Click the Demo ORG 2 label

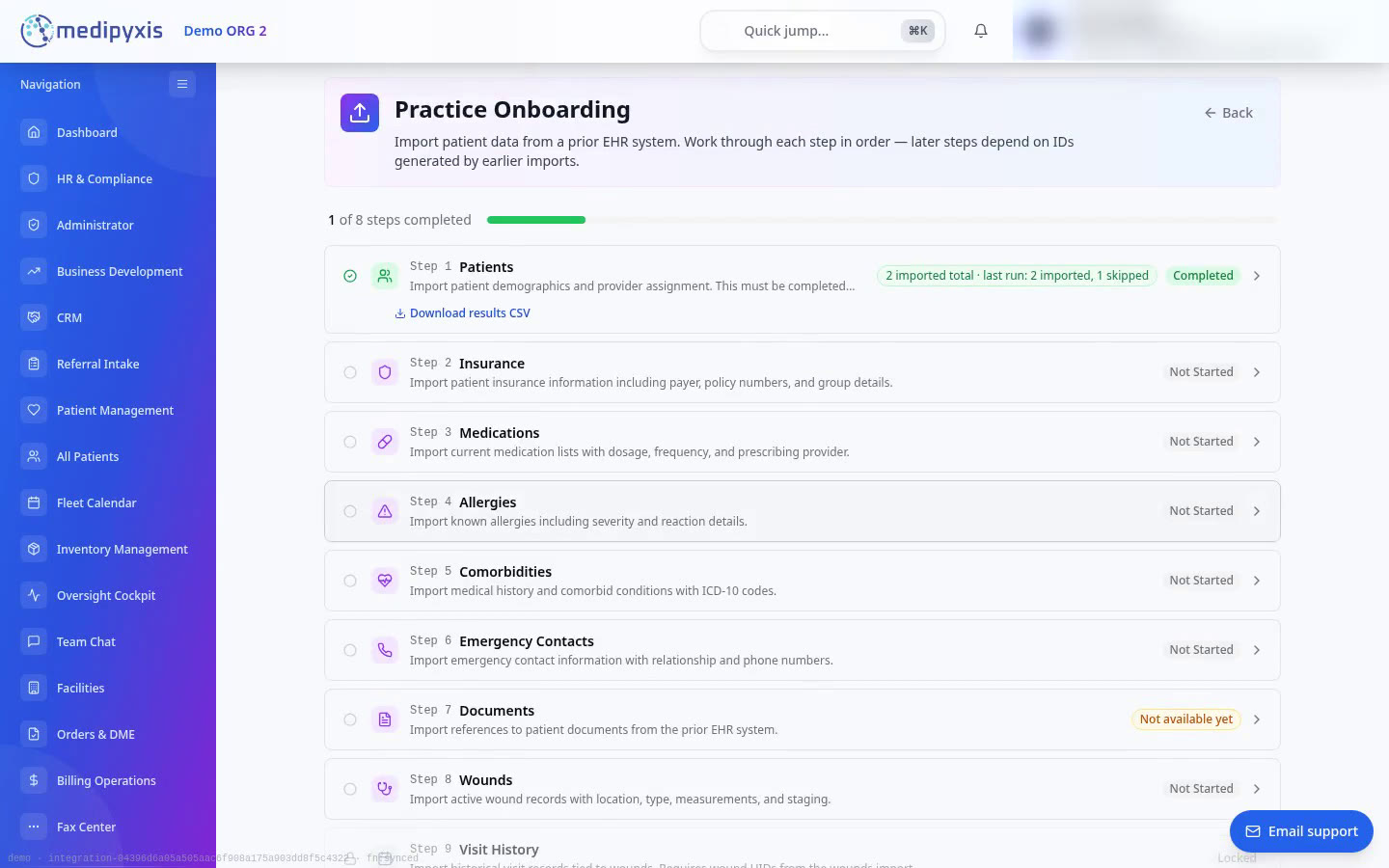pyautogui.click(x=225, y=31)
